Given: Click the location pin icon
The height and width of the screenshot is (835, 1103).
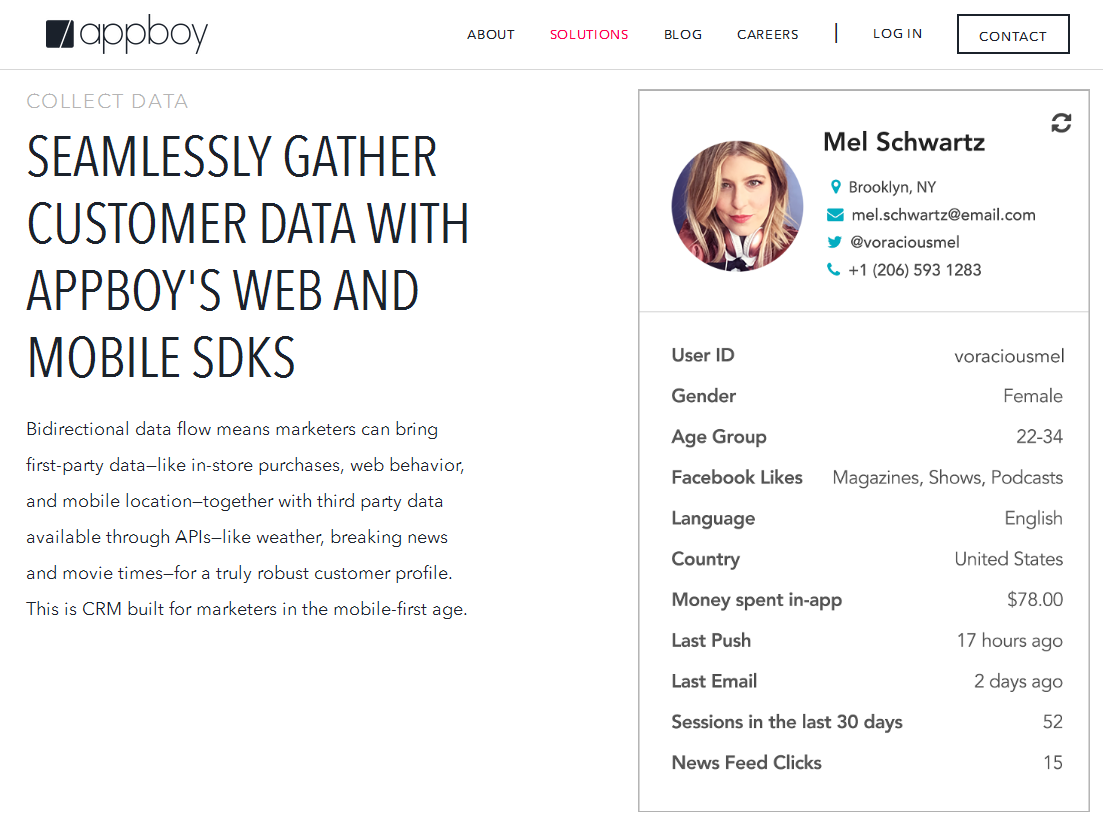Looking at the screenshot, I should (836, 187).
